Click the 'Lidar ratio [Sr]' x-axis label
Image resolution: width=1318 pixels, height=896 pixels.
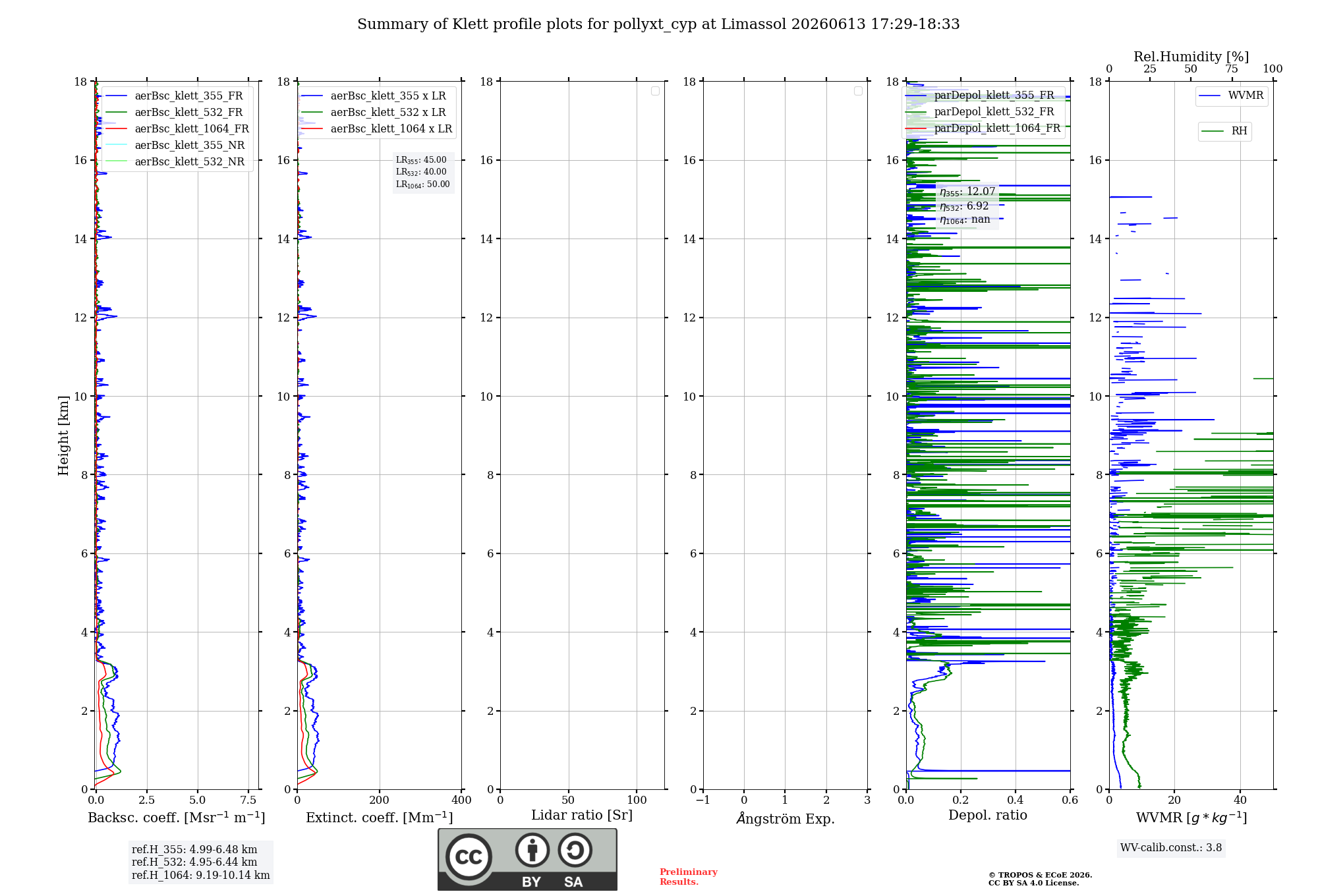[x=582, y=816]
